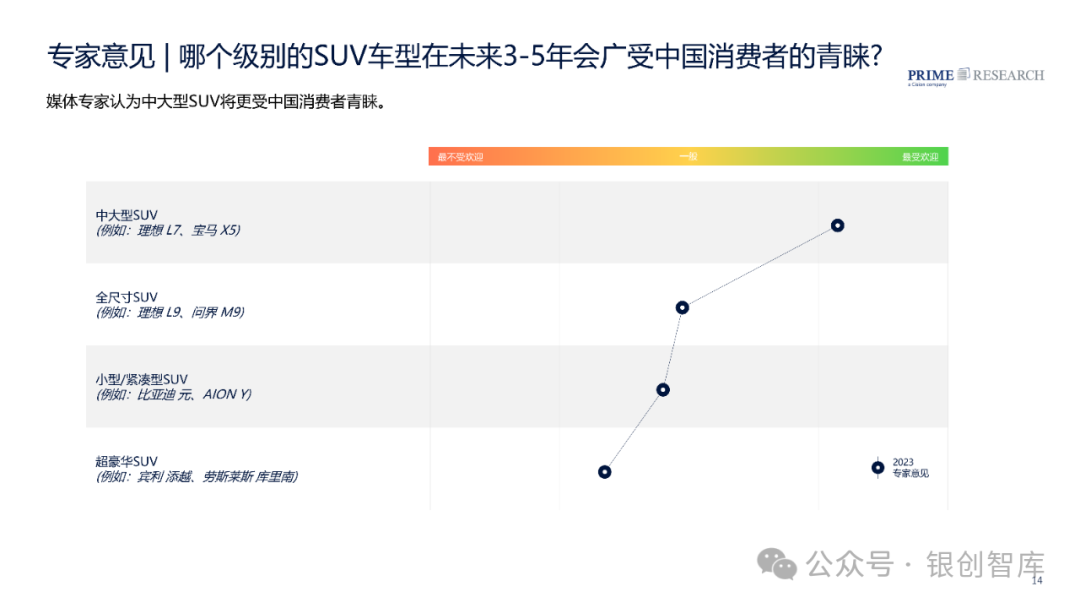1080x608 pixels.
Task: Click the PRIME RESEARCH logo
Action: click(x=975, y=76)
